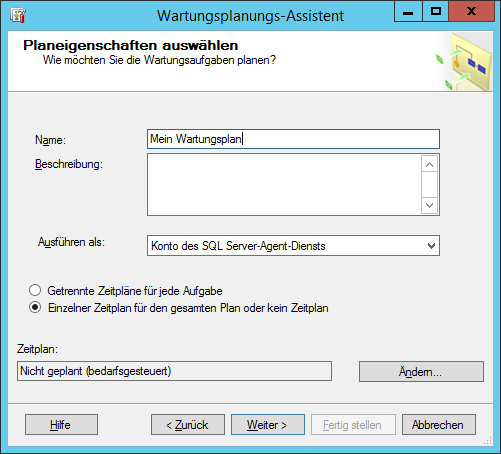
Task: Open the 'Ausführen als' dropdown
Action: coord(293,246)
